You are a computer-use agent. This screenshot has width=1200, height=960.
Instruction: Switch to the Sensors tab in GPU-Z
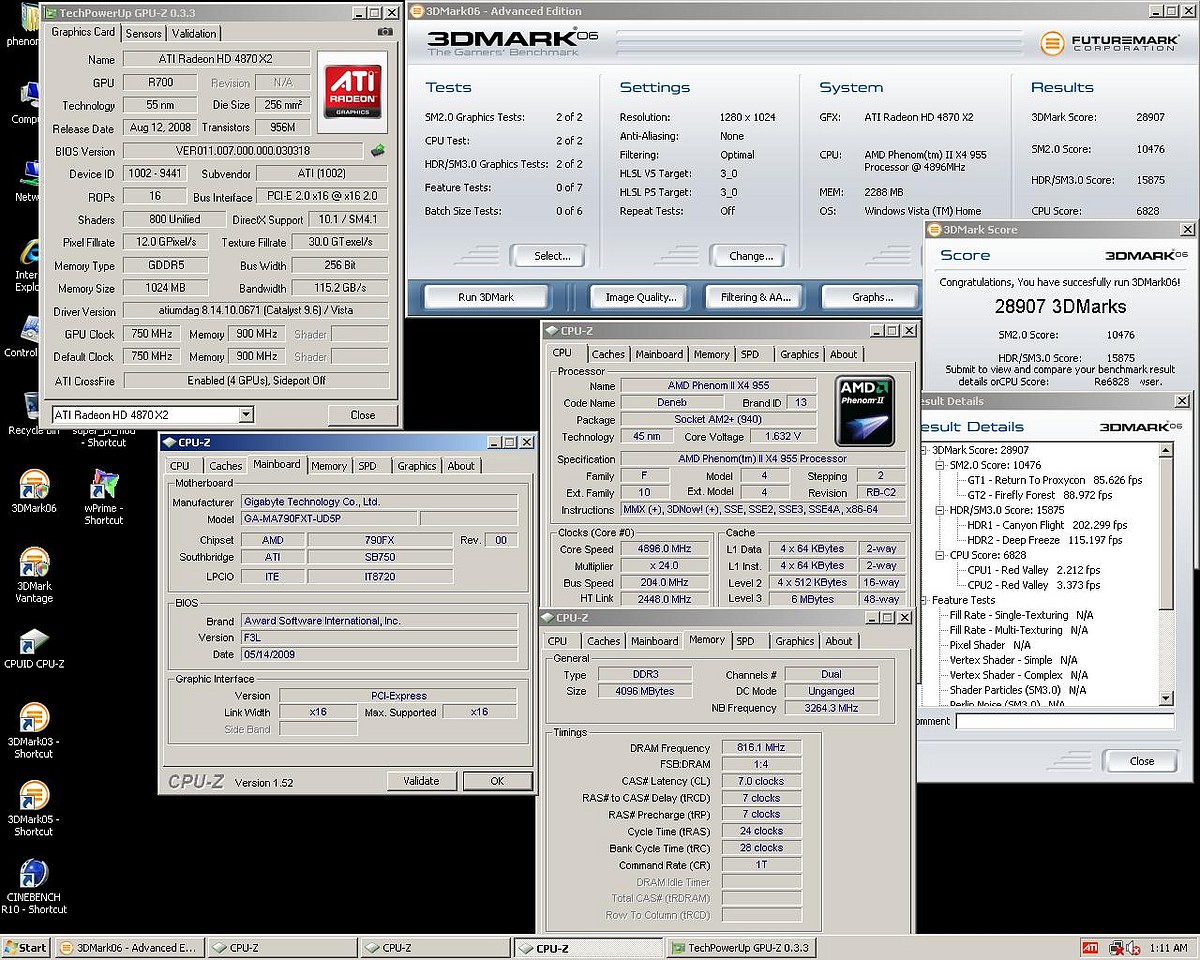pos(143,33)
